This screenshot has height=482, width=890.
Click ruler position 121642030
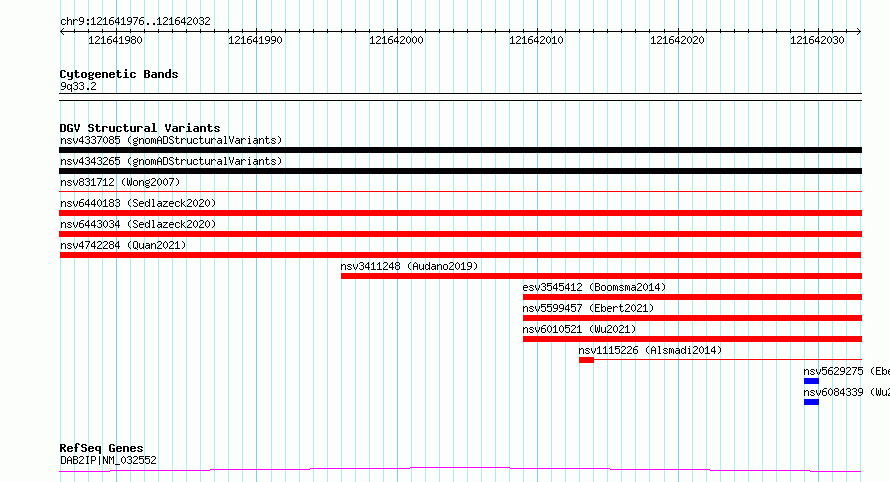point(817,40)
